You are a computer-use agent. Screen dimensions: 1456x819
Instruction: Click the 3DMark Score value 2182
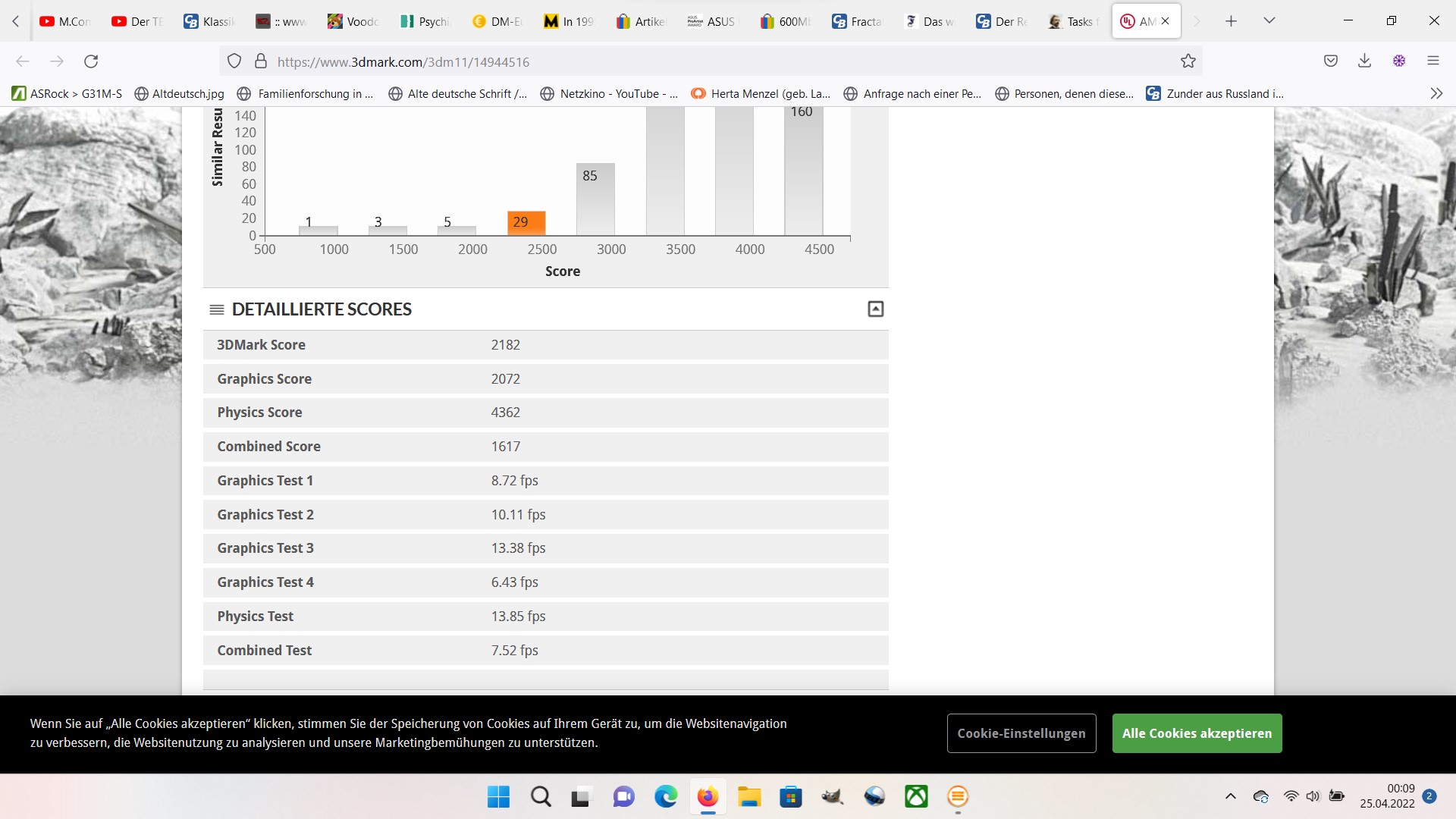pyautogui.click(x=505, y=345)
